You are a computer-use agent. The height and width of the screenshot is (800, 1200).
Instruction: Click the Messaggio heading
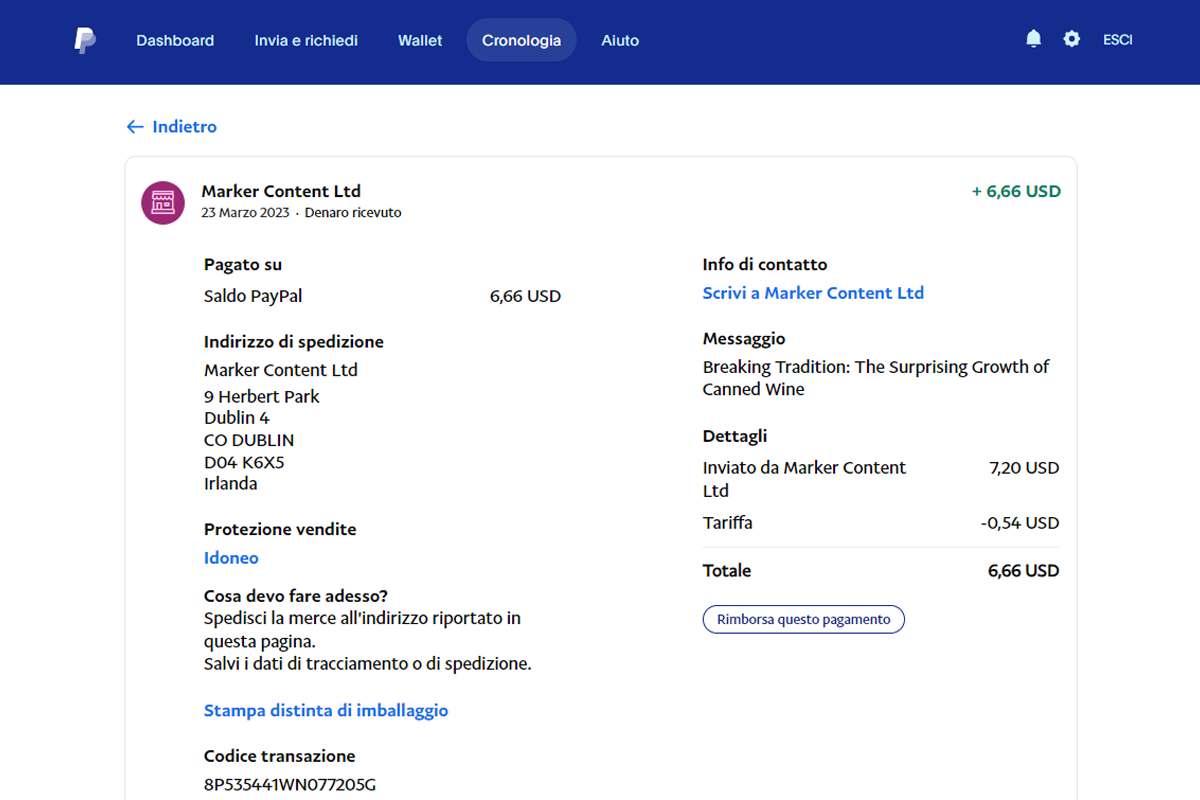pos(744,339)
